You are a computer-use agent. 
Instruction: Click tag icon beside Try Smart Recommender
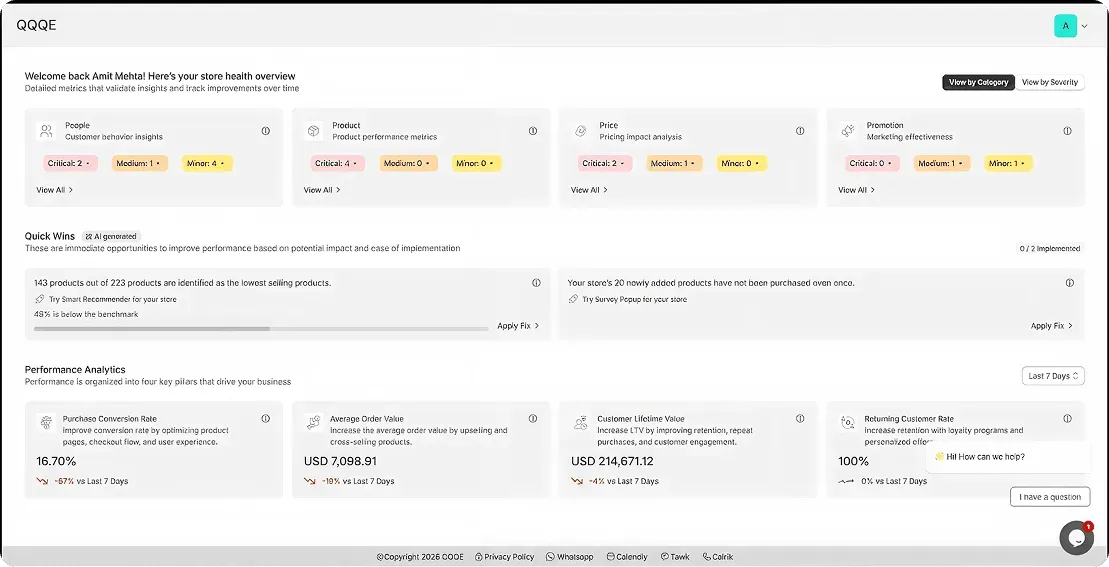[40, 300]
